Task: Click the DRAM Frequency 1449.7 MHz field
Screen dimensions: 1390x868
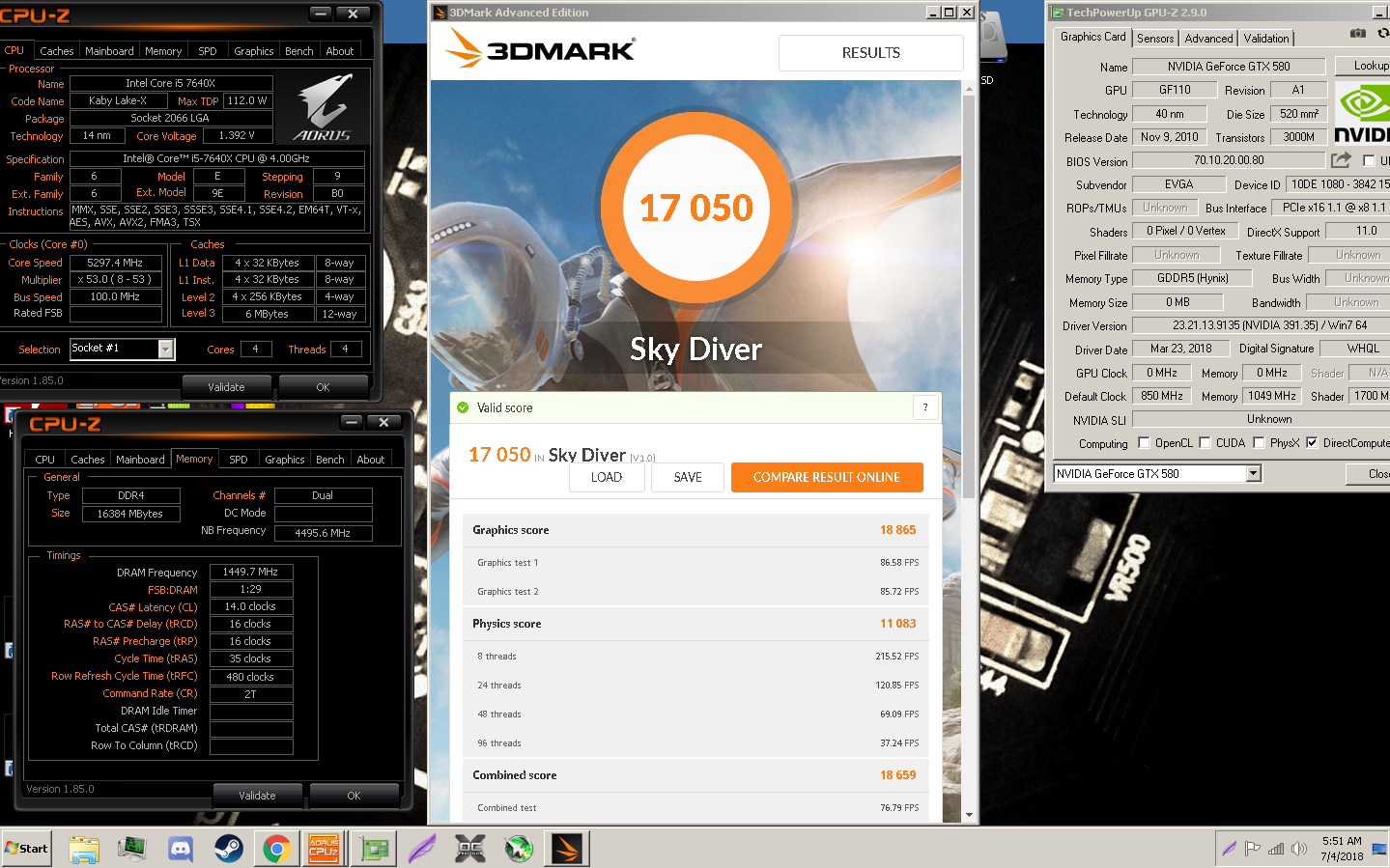Action: (251, 572)
